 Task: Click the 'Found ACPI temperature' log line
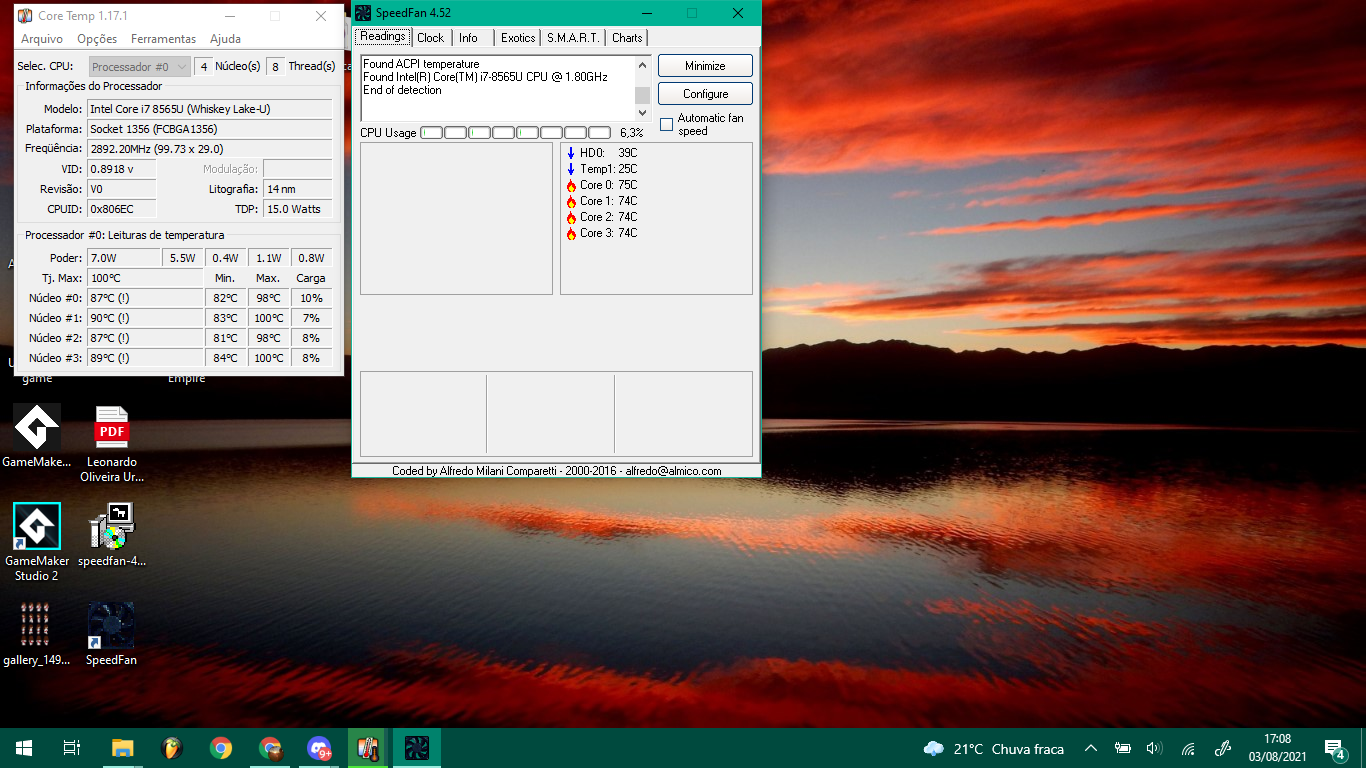(x=421, y=64)
